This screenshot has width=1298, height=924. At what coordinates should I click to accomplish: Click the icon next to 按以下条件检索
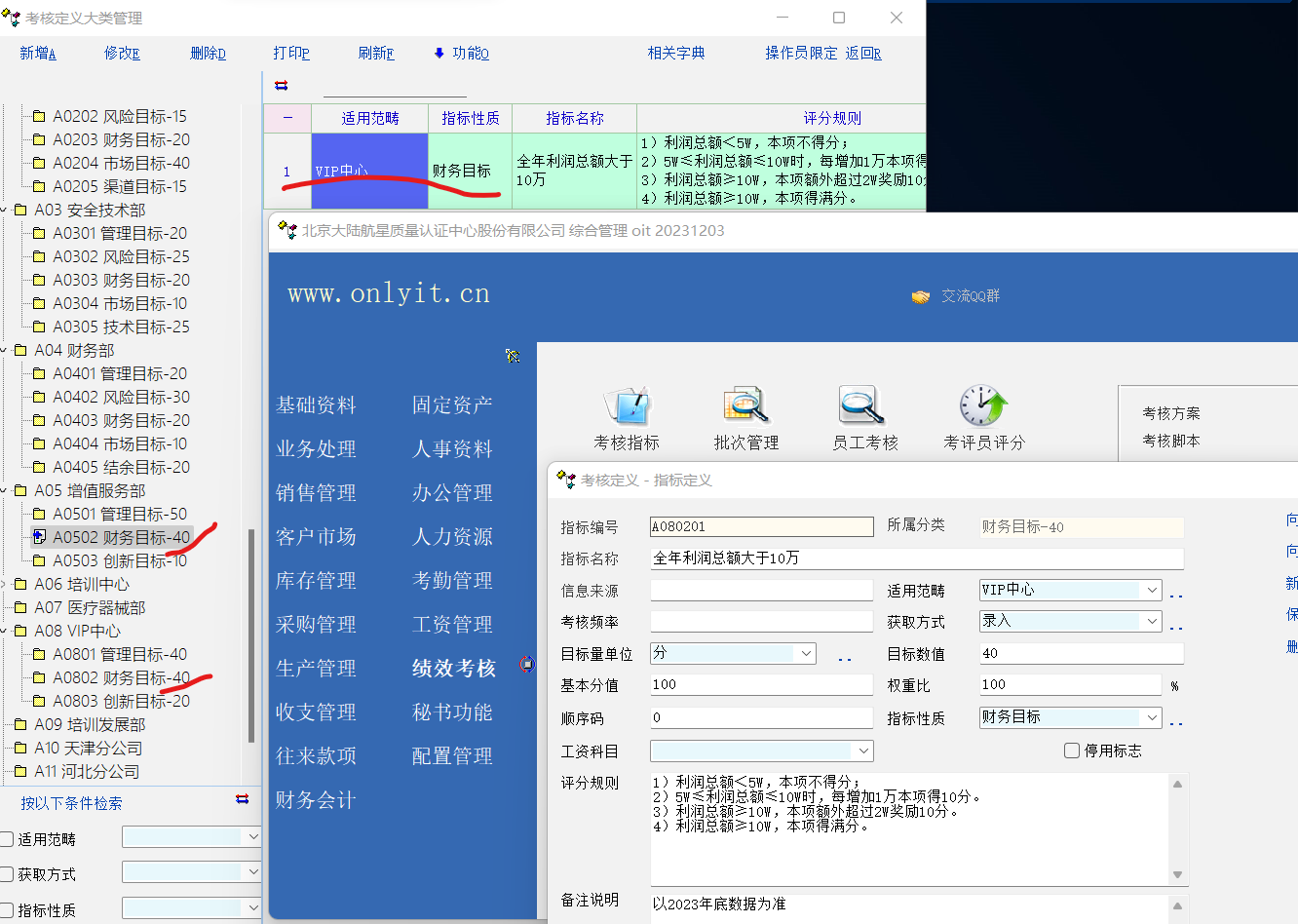[242, 799]
